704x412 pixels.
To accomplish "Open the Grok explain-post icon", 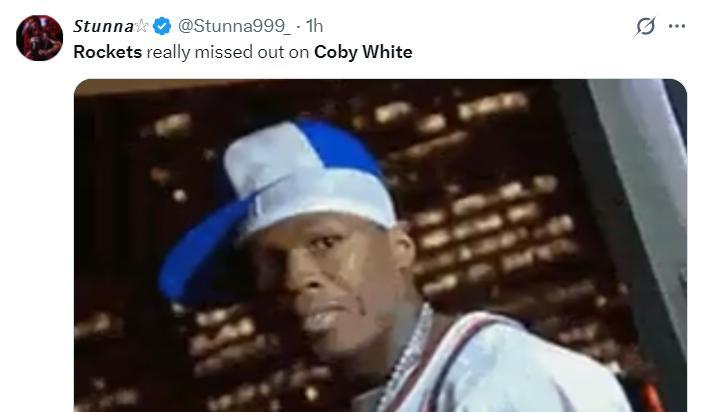I will [645, 26].
